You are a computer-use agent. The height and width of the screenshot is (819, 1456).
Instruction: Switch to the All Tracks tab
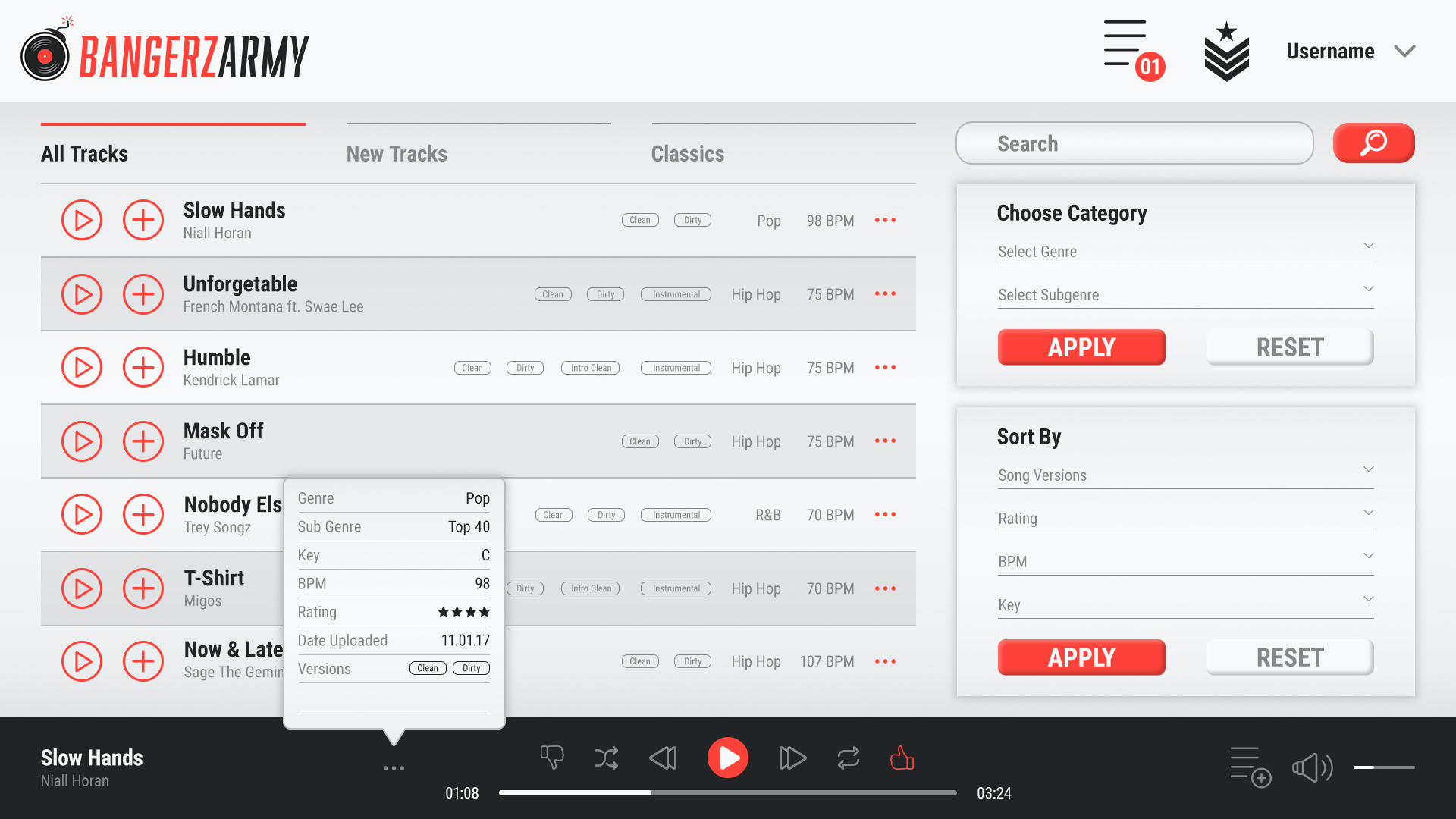(x=84, y=153)
